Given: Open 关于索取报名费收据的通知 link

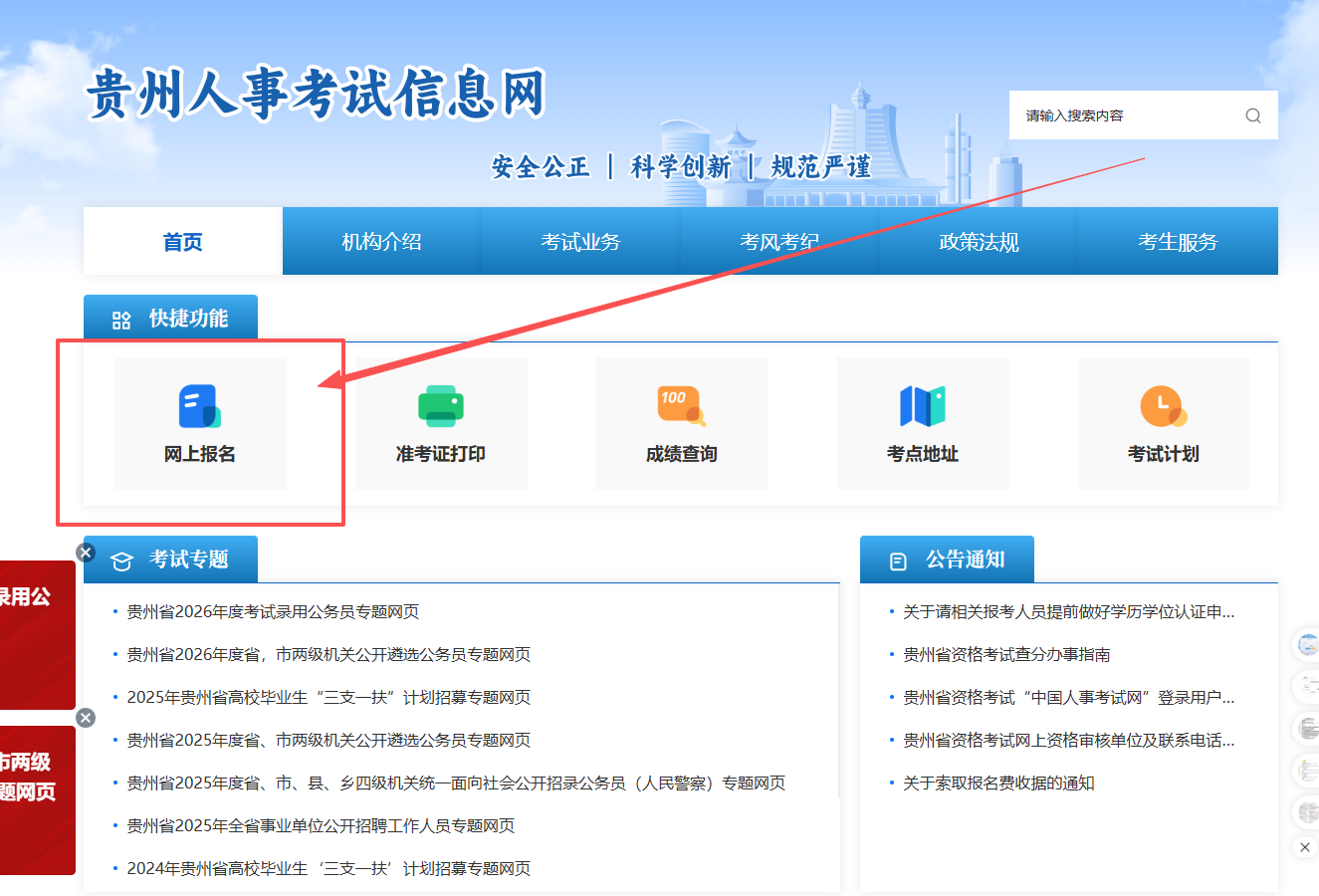Looking at the screenshot, I should point(998,784).
